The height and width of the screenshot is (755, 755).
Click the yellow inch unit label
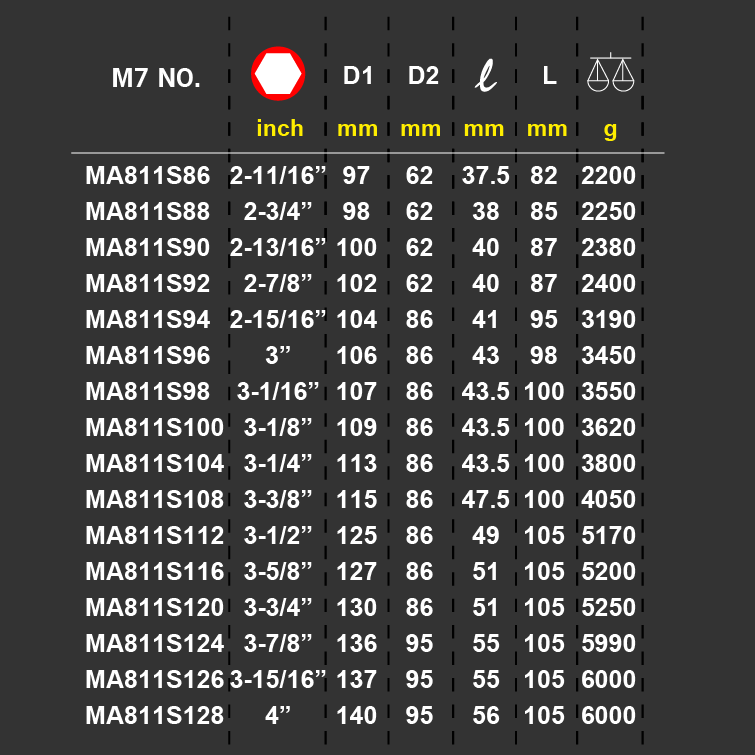pyautogui.click(x=280, y=129)
